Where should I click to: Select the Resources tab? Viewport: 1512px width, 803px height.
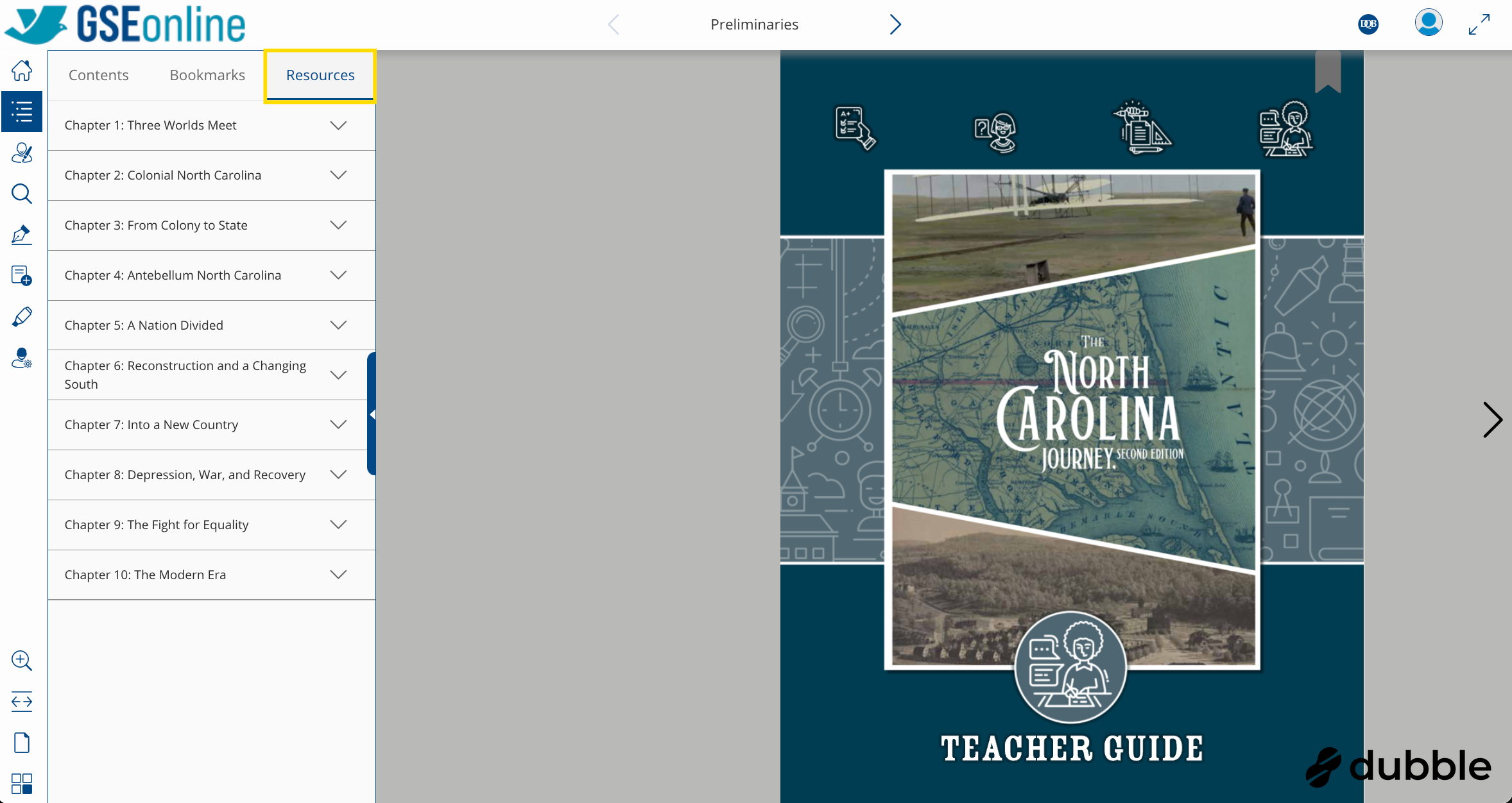point(320,75)
